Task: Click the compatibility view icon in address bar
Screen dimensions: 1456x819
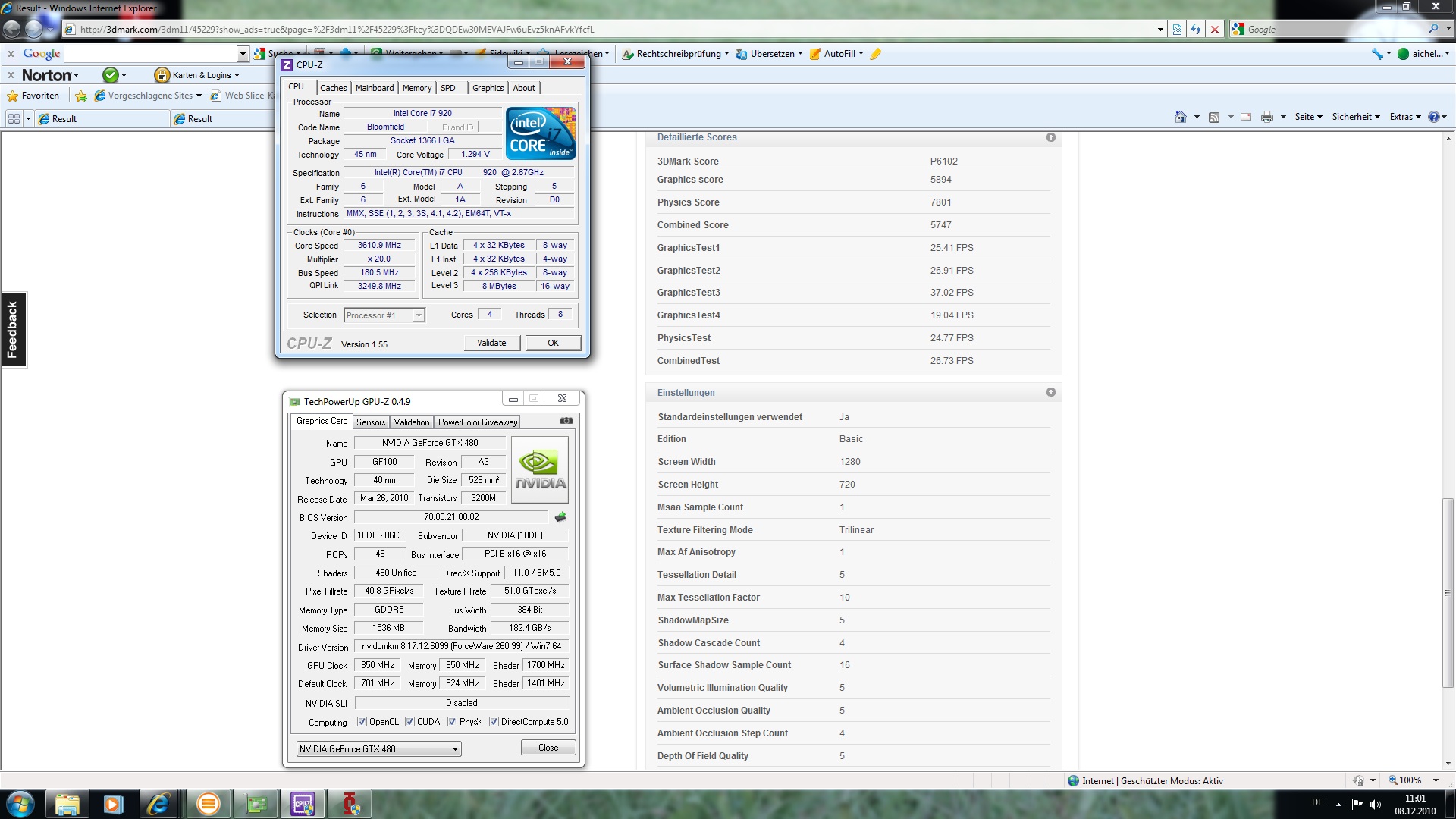Action: 1177,30
